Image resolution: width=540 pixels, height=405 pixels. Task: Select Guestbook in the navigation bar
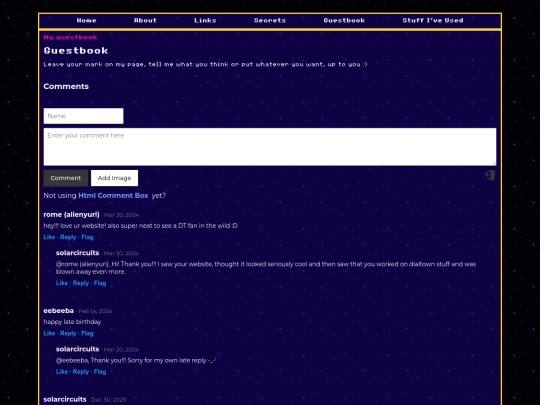pyautogui.click(x=344, y=21)
